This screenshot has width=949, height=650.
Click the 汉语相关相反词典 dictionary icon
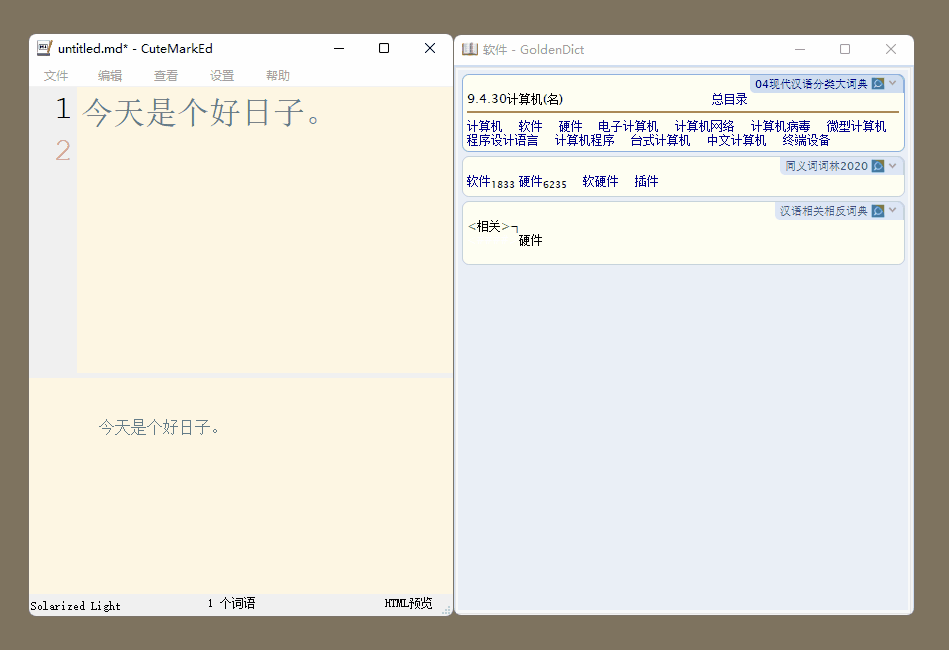[x=878, y=211]
